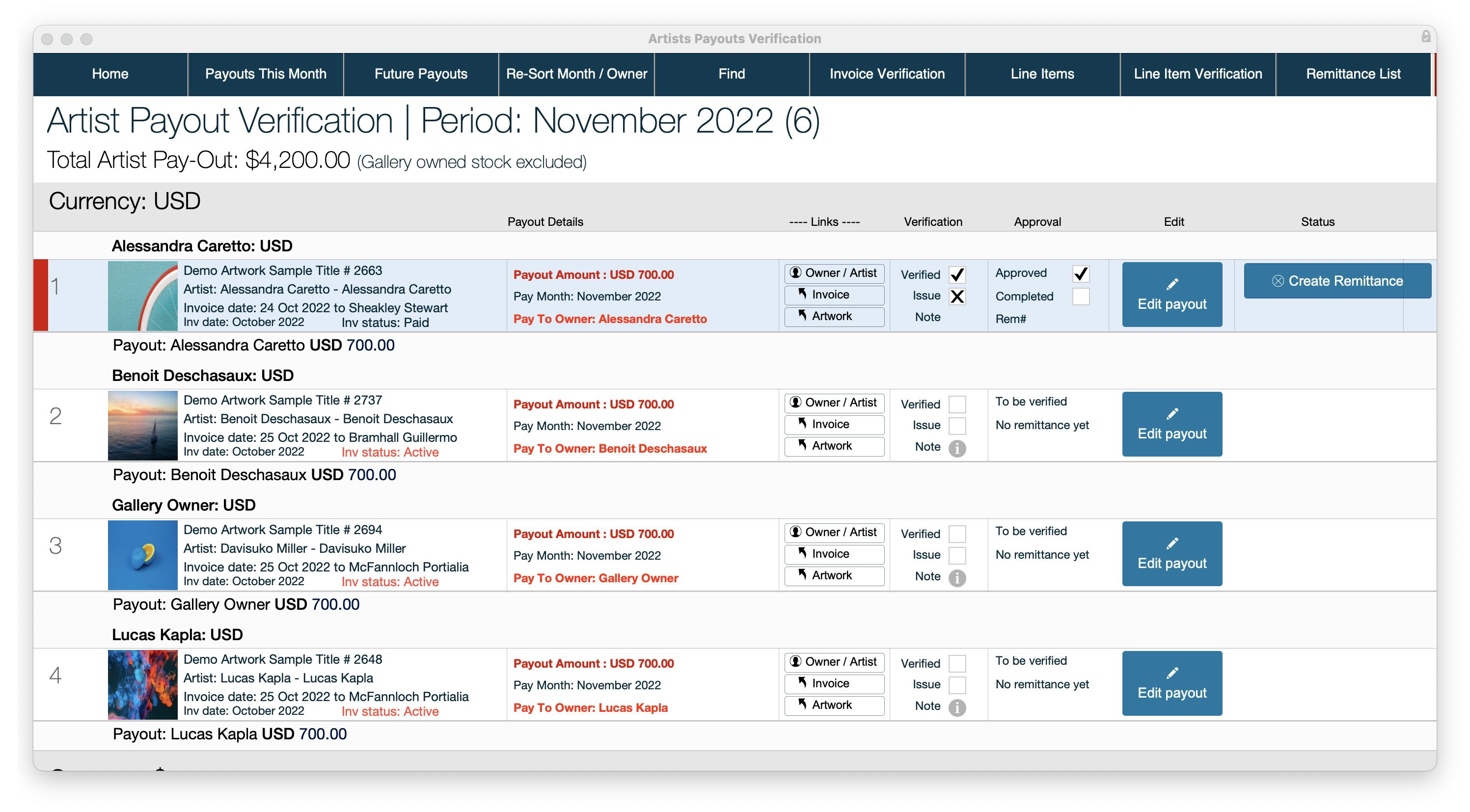The image size is (1470, 812).
Task: Check Completed box in first payout row
Action: [1081, 297]
